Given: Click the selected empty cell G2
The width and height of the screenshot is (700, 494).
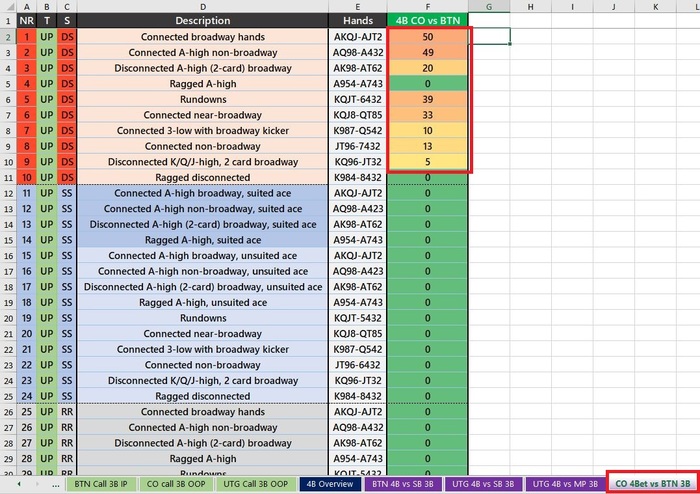Looking at the screenshot, I should click(489, 36).
